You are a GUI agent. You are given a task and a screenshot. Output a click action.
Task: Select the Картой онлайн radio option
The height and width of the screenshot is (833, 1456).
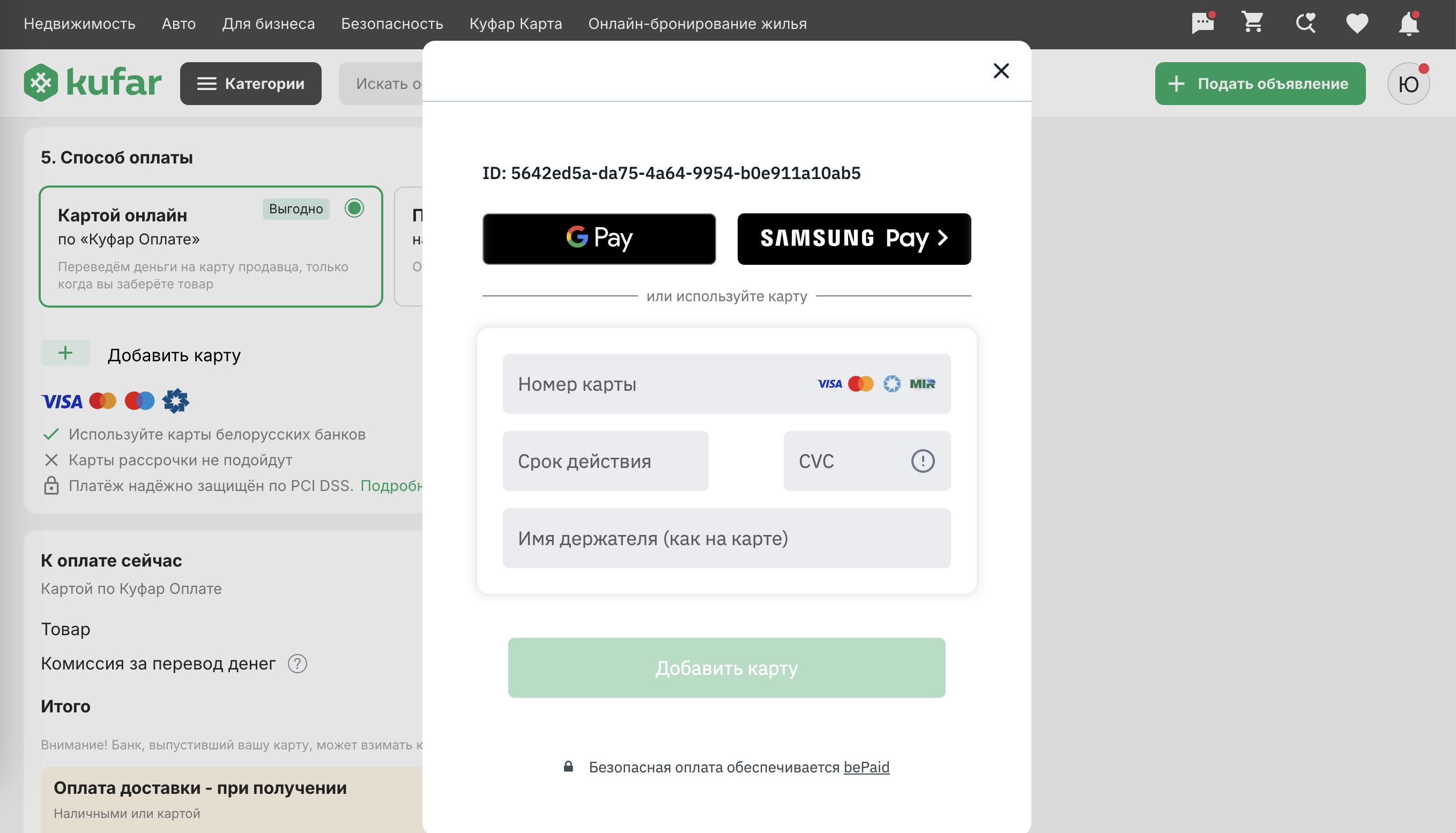click(354, 207)
